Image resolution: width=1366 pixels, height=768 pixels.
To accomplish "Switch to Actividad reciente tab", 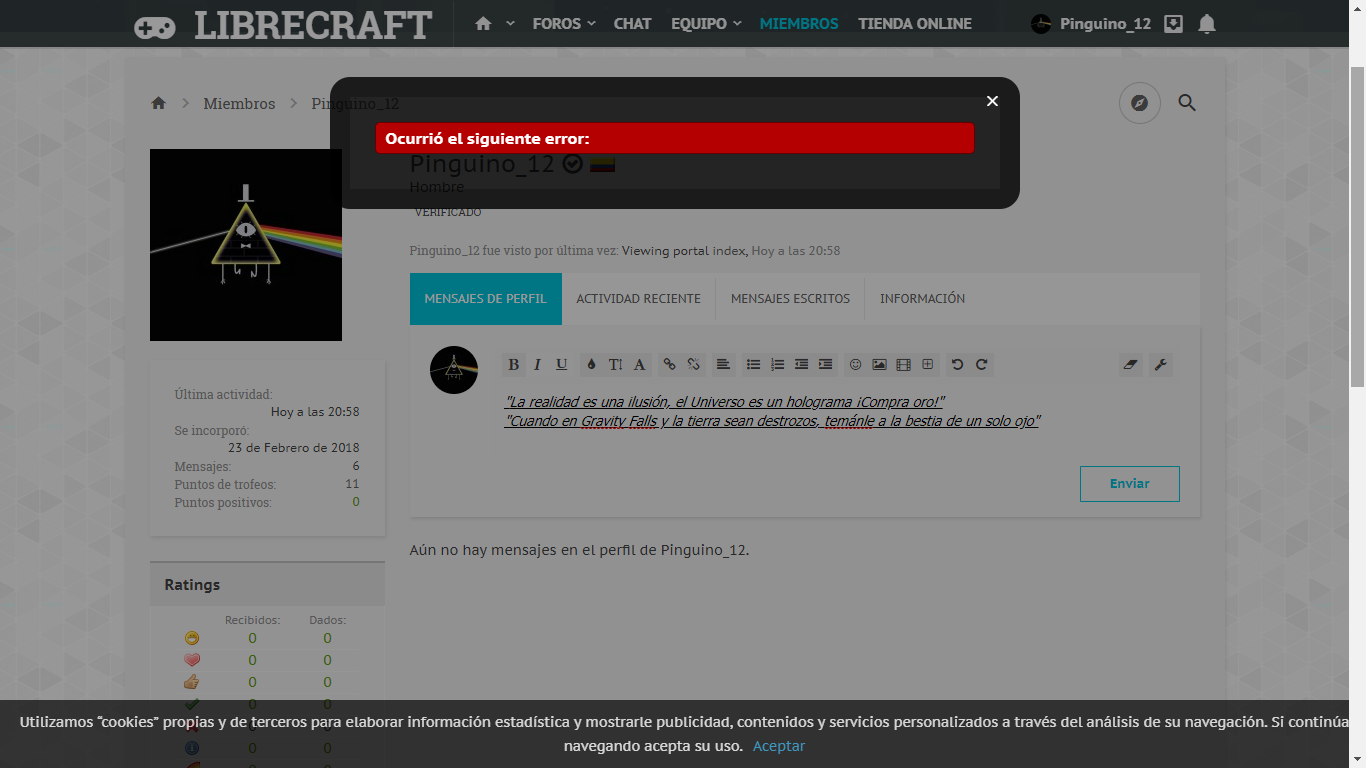I will click(639, 299).
